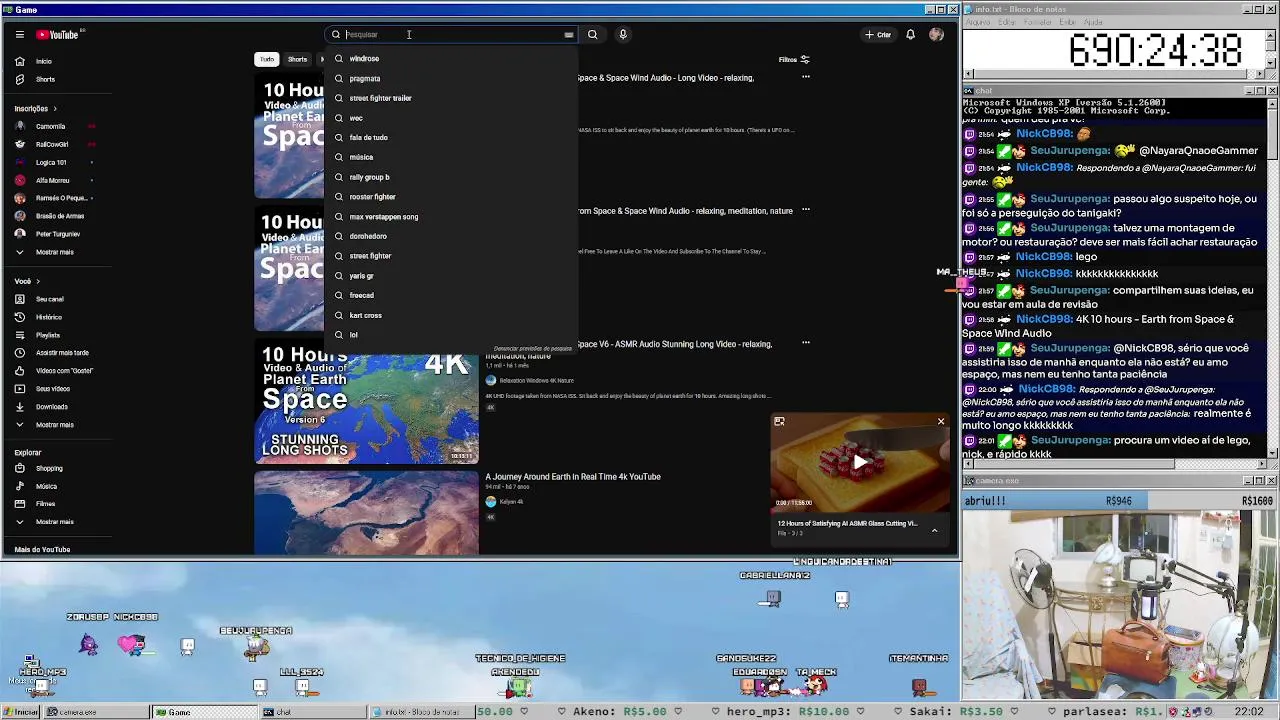Expand Mostrar mais under Filmes
The height and width of the screenshot is (720, 1280).
[54, 522]
